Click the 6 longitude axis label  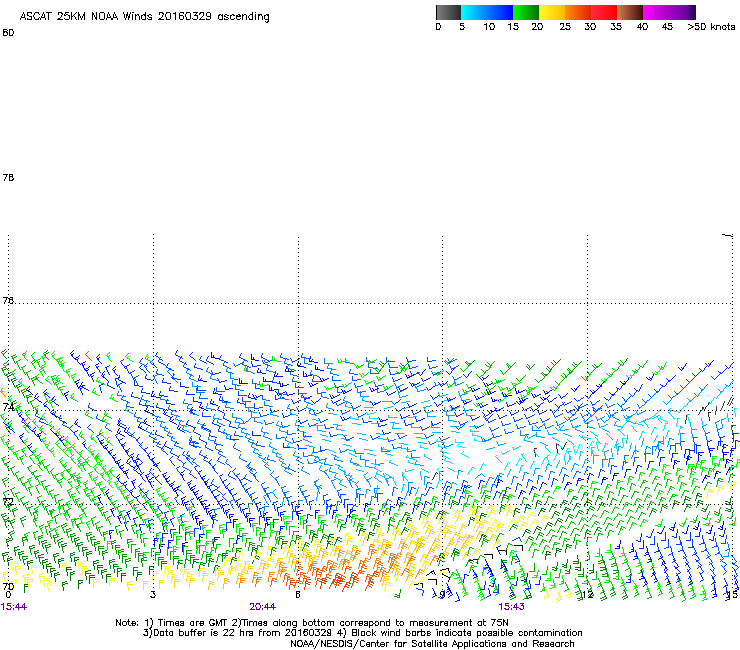[x=298, y=594]
